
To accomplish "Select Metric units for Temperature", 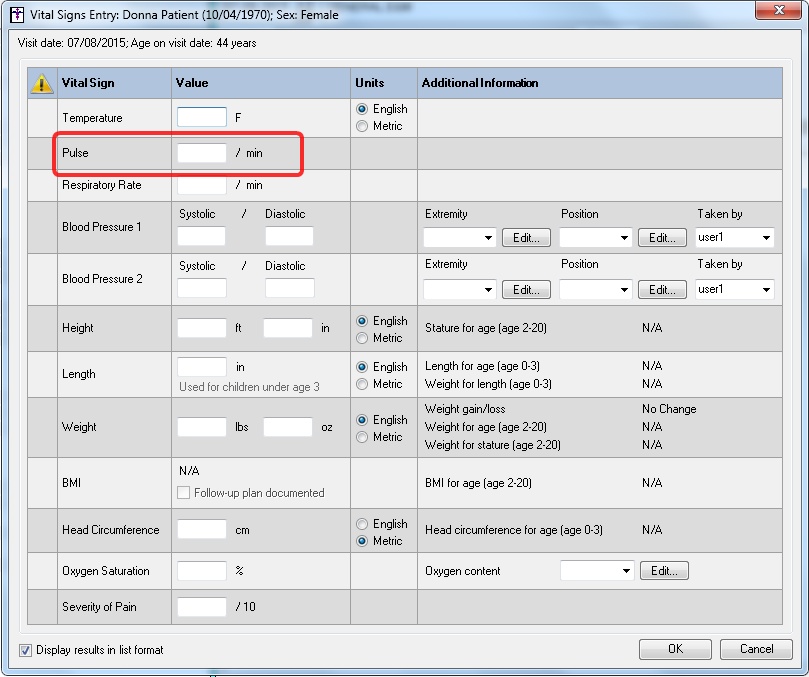I will [x=362, y=126].
